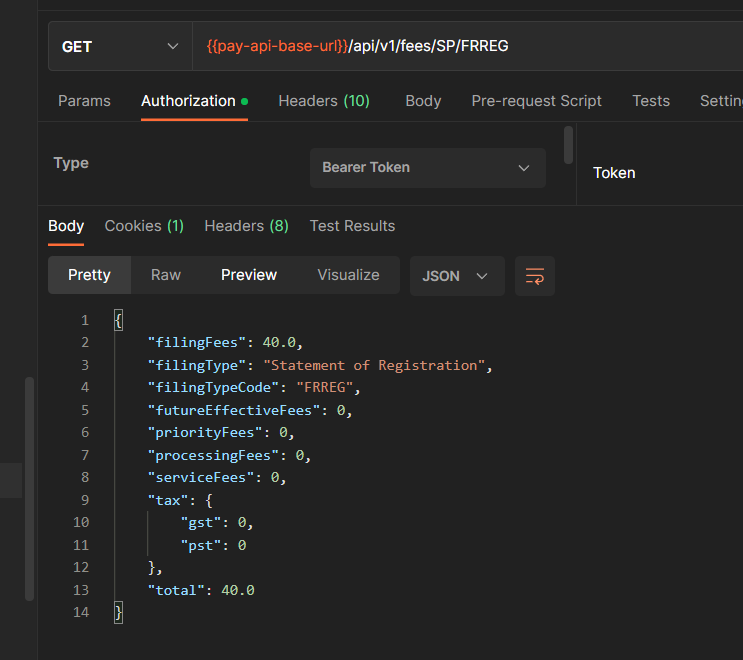Click the Type label in Authorization
Screen dimensions: 743x660
coord(71,163)
